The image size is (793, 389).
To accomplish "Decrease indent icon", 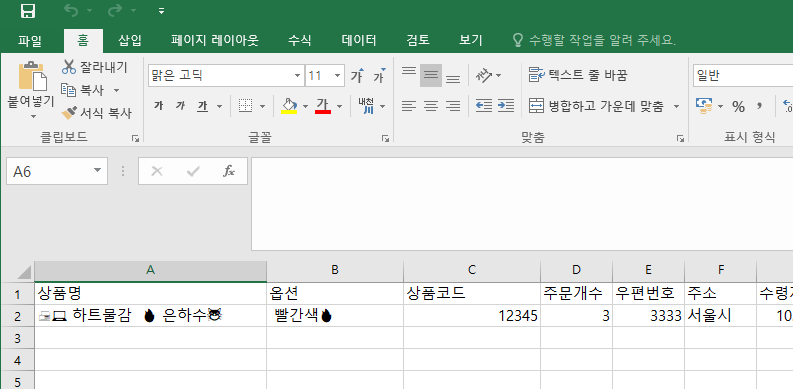I will [x=484, y=106].
